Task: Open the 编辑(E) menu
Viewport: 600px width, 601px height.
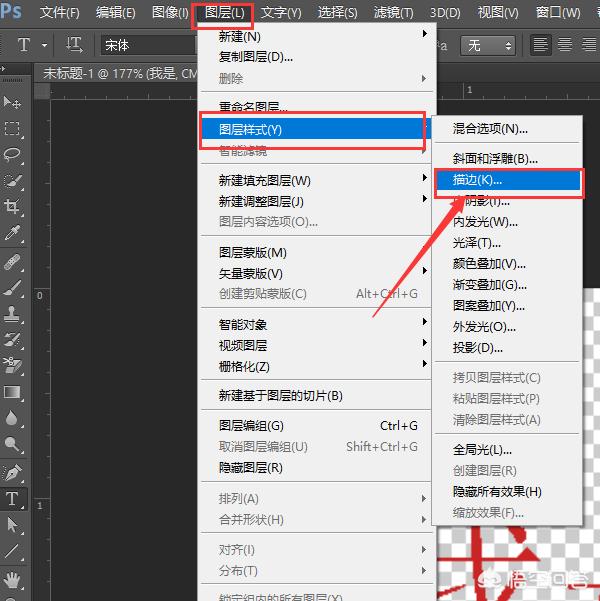Action: point(116,12)
